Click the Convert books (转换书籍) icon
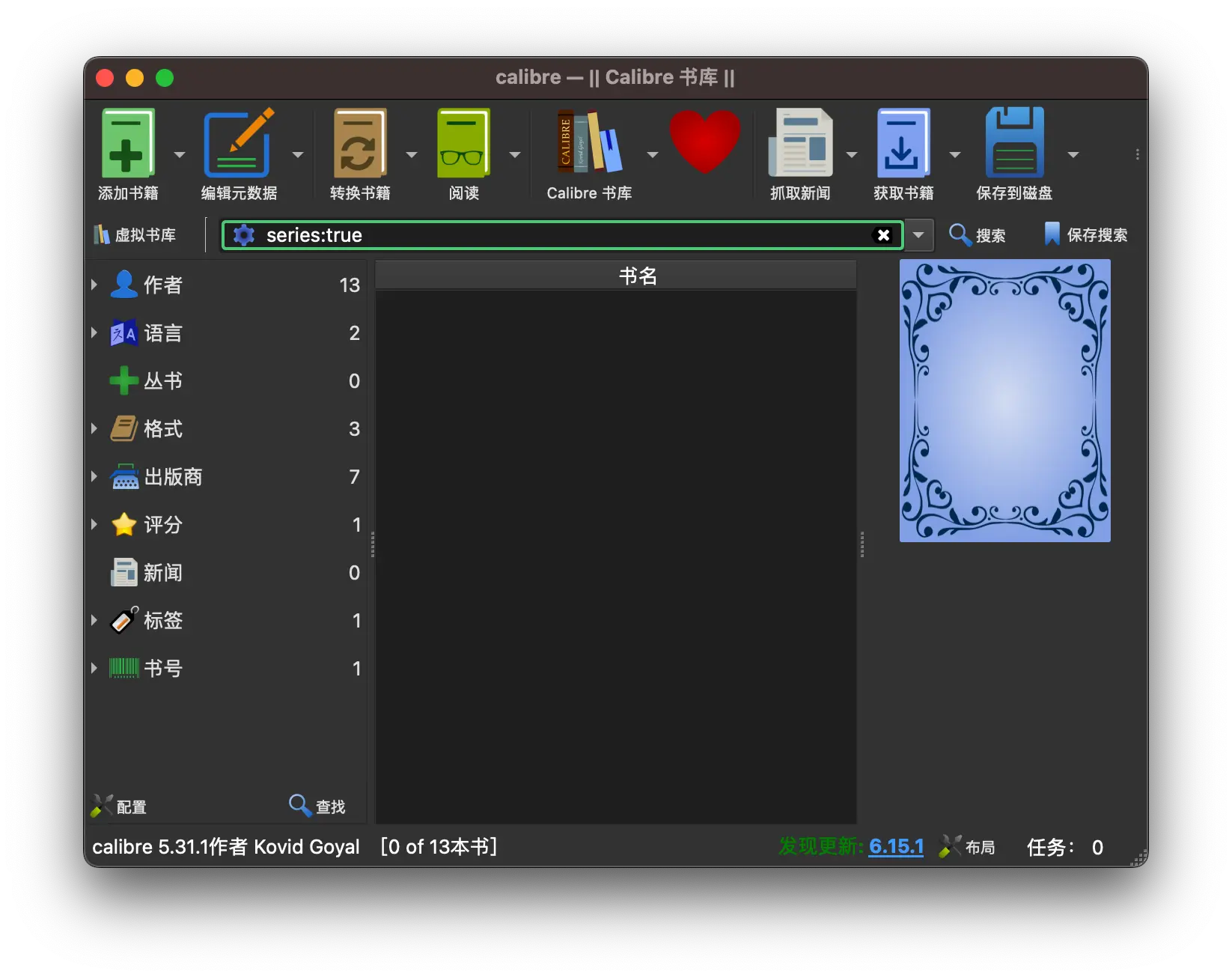The image size is (1232, 978). click(x=360, y=143)
